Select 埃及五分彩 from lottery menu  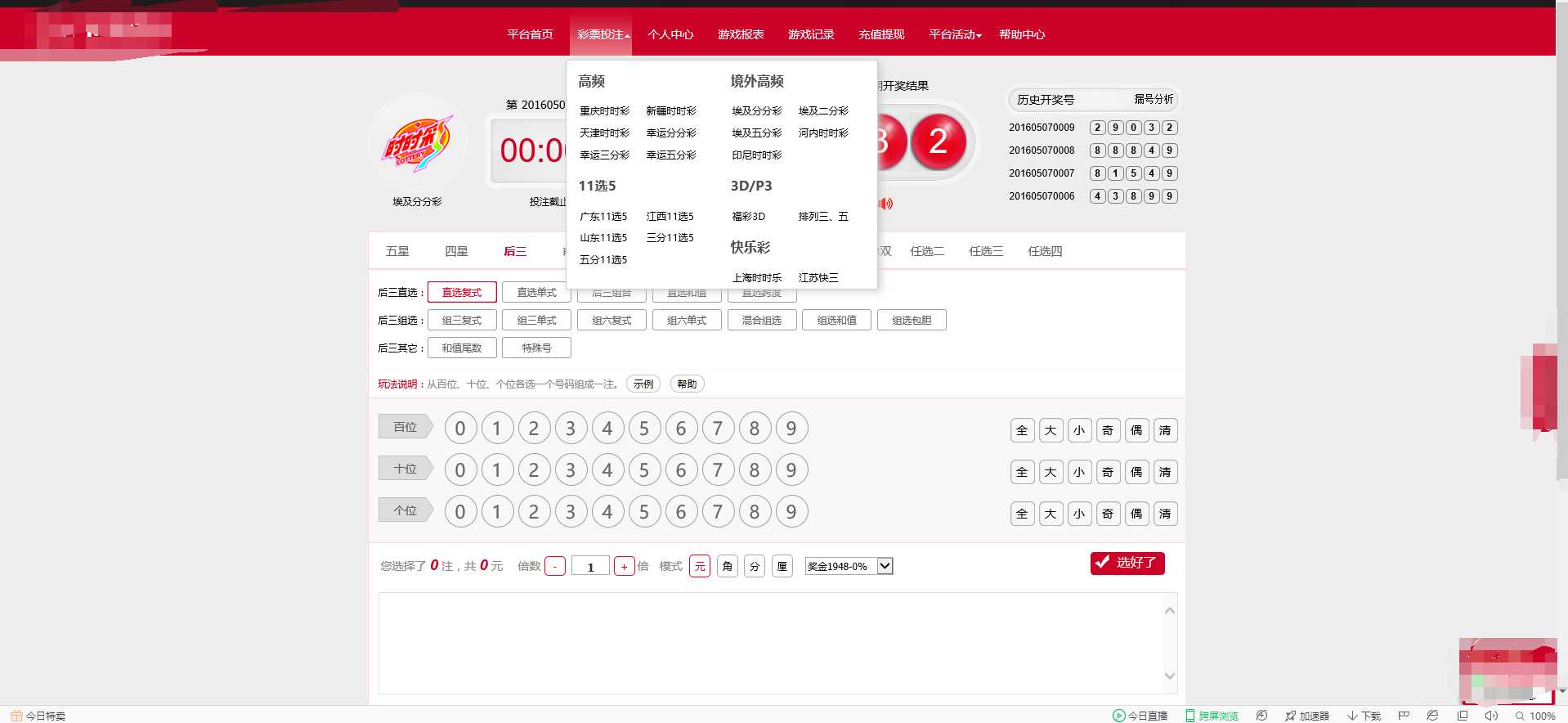pos(757,133)
